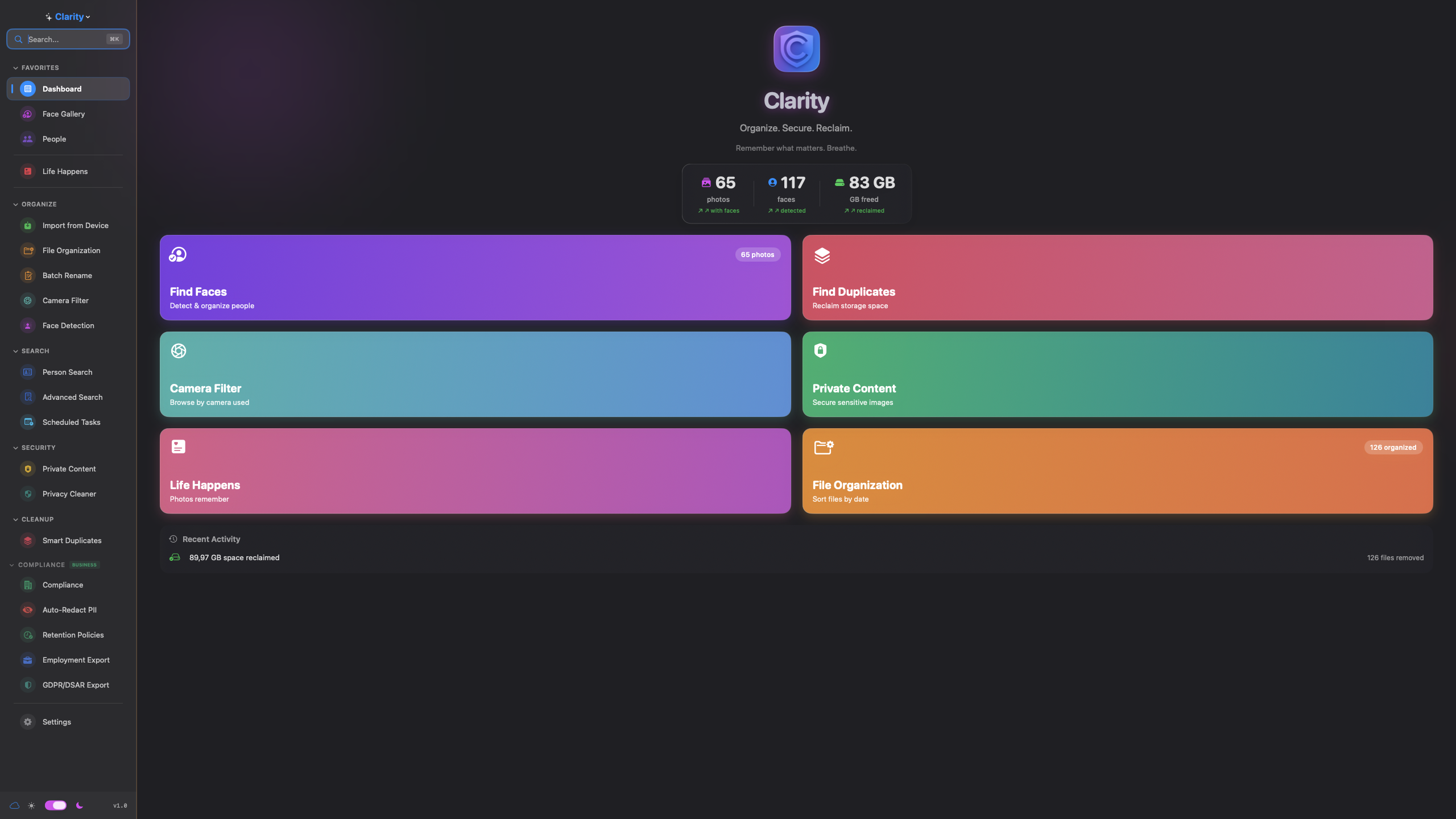Image resolution: width=1456 pixels, height=819 pixels.
Task: Open the Privacy Cleaner tool
Action: tap(69, 494)
